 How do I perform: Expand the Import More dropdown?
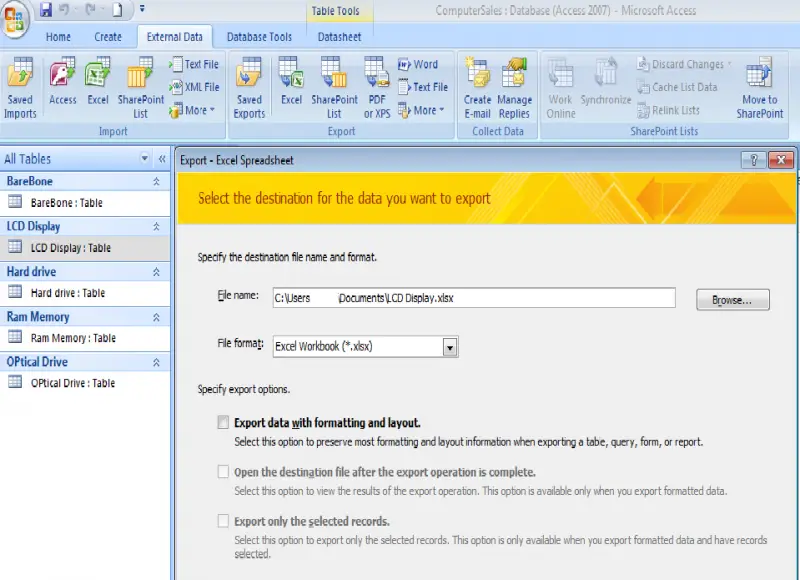coord(192,110)
